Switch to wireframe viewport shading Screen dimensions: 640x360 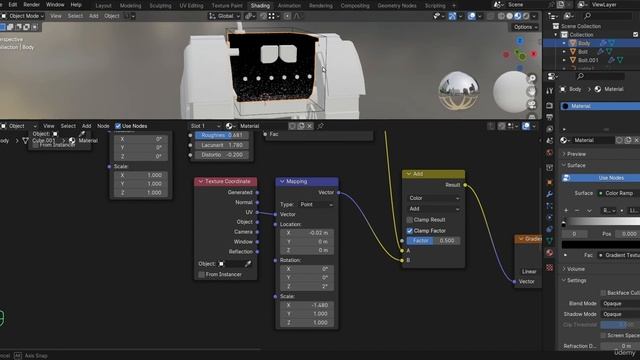coord(501,16)
